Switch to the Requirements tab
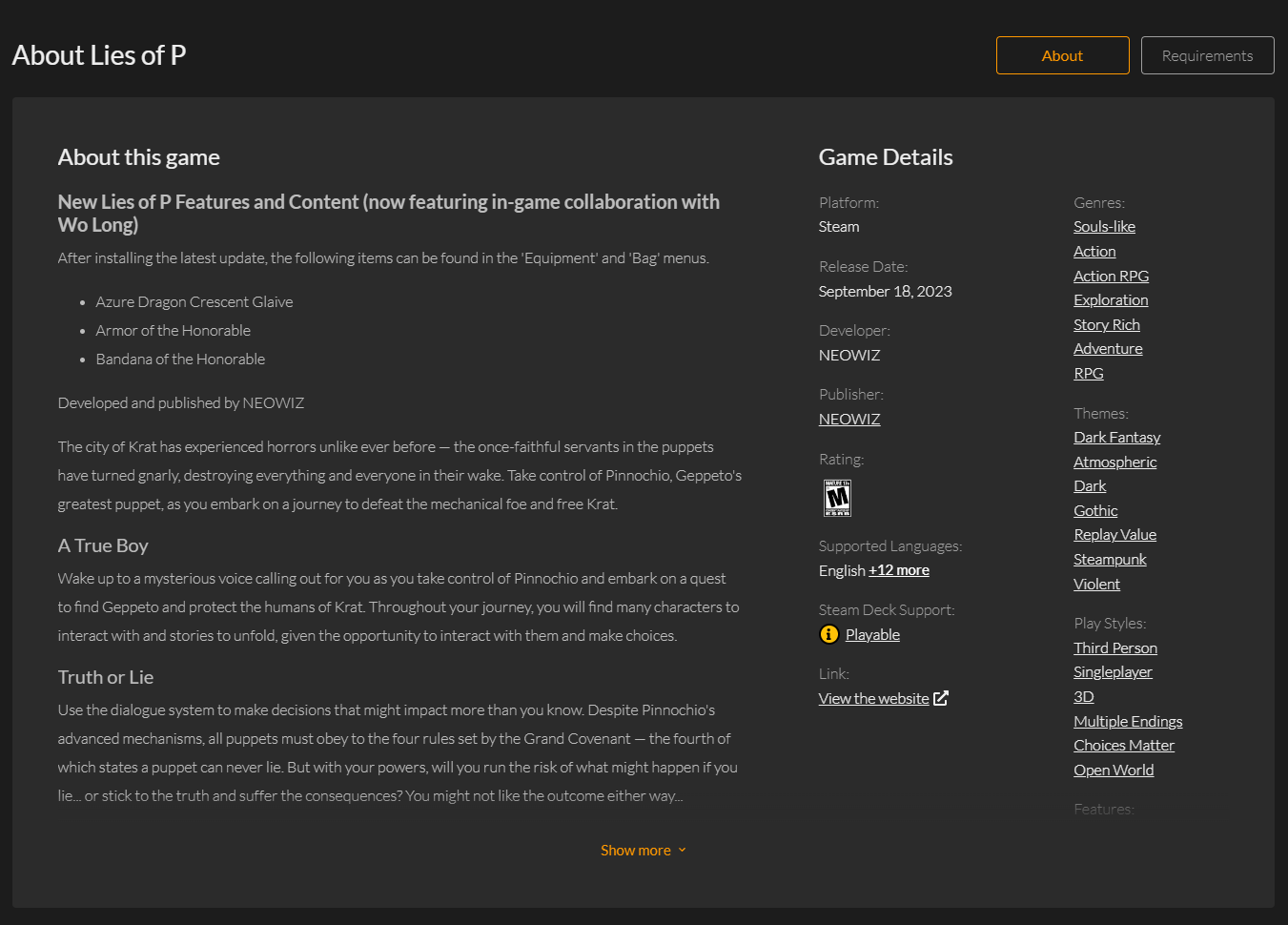 coord(1207,55)
